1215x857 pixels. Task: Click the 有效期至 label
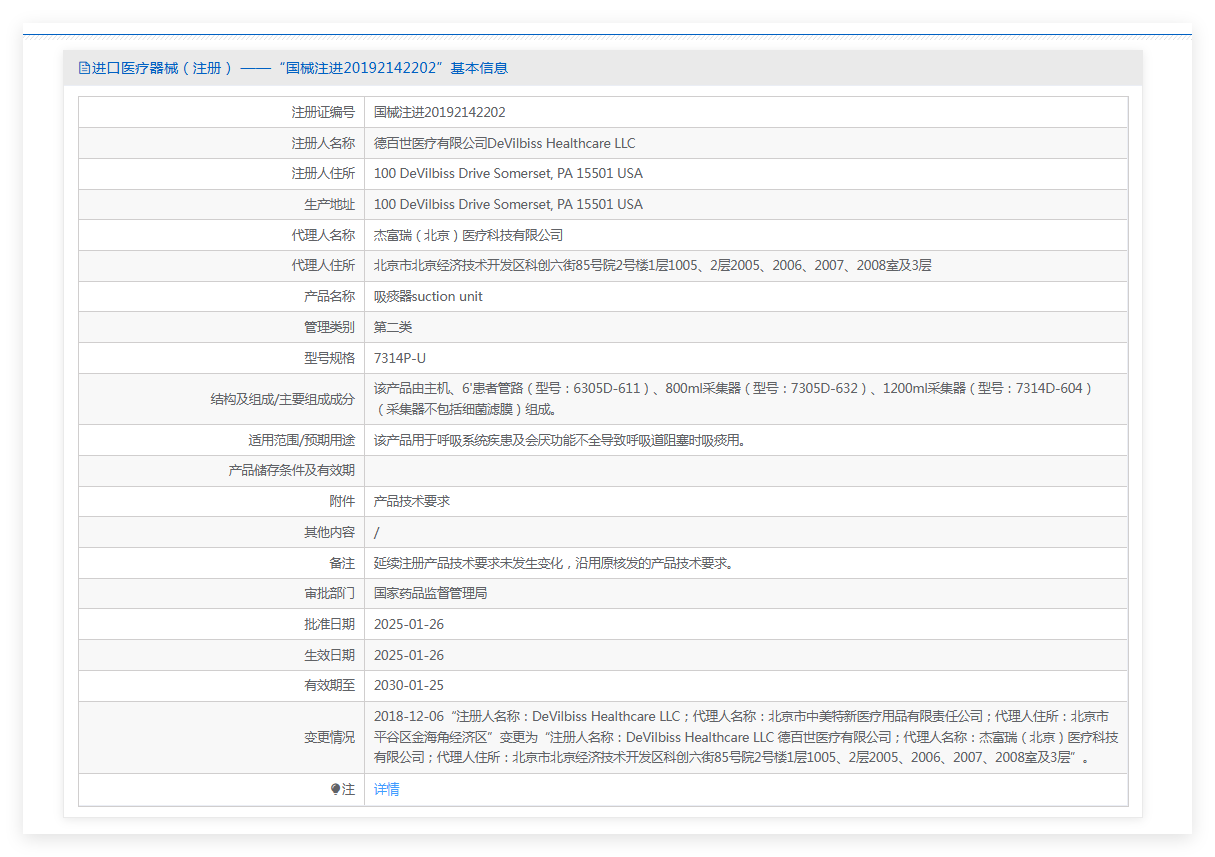pyautogui.click(x=329, y=685)
